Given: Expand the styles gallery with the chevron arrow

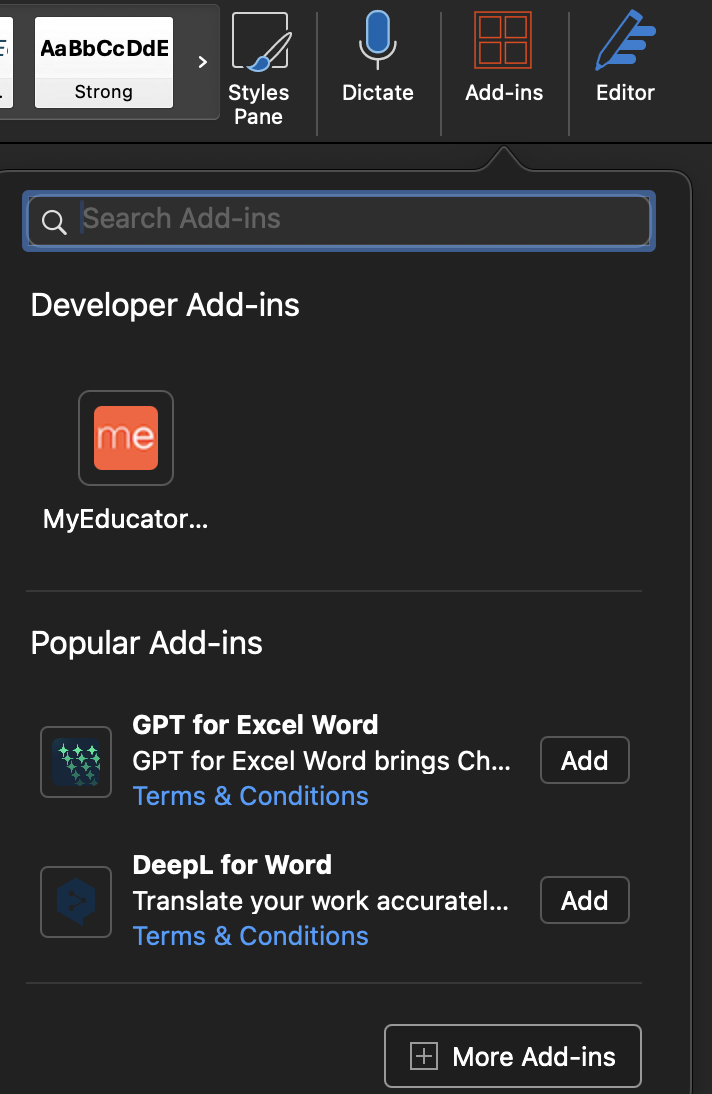Looking at the screenshot, I should [x=202, y=62].
